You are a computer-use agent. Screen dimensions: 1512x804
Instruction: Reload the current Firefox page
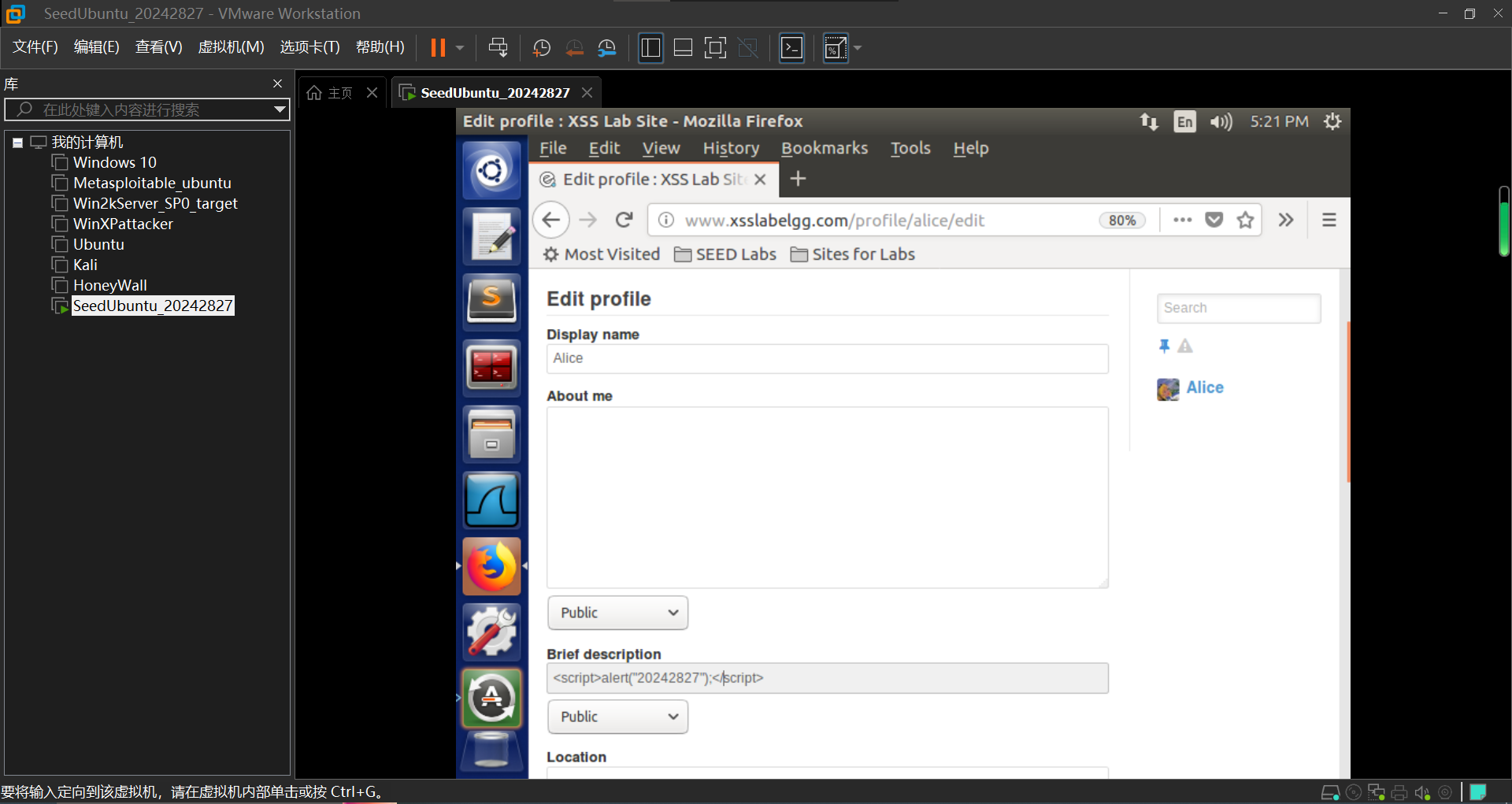[x=624, y=220]
